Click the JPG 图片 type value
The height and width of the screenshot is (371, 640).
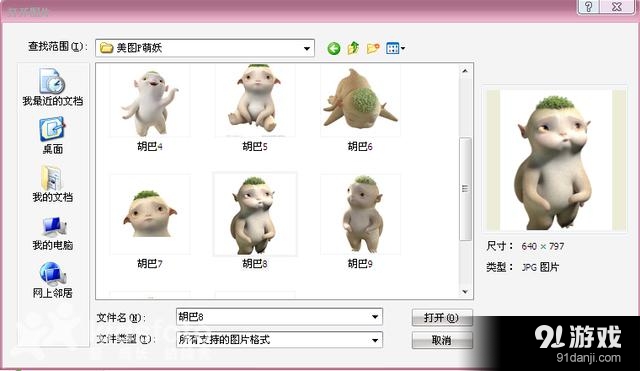[x=540, y=267]
